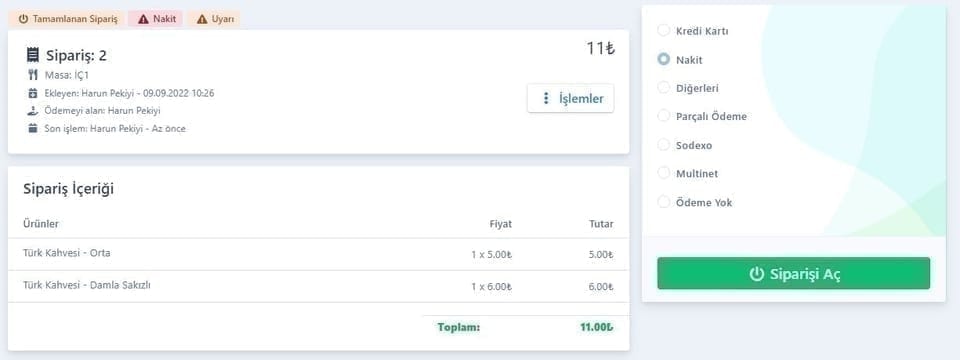The width and height of the screenshot is (960, 360).
Task: Click the hand payment icon beside Ödemeyi alan
Action: (x=33, y=111)
